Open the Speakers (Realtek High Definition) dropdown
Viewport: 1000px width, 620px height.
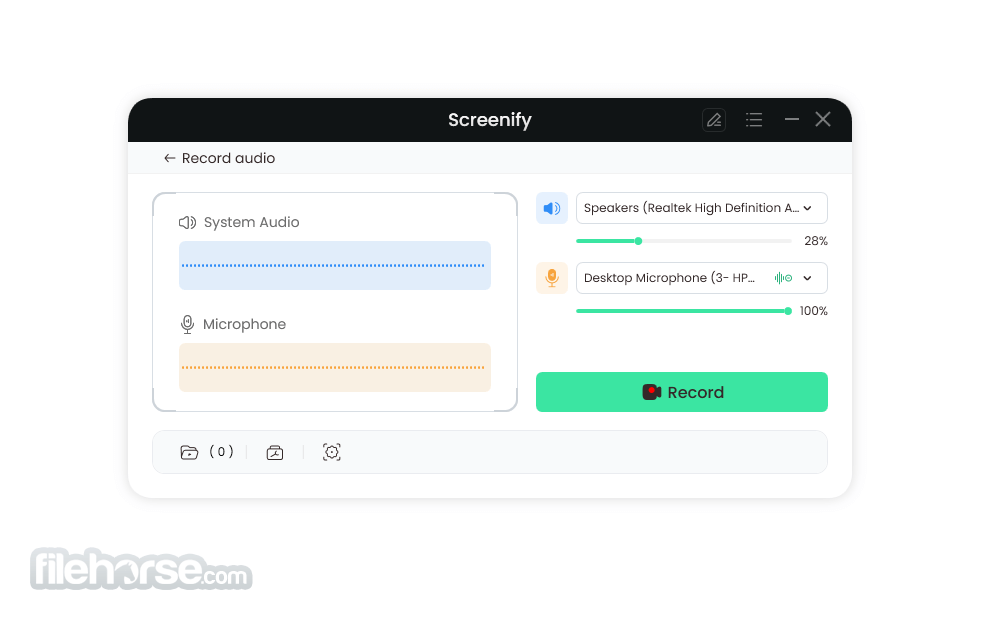702,208
